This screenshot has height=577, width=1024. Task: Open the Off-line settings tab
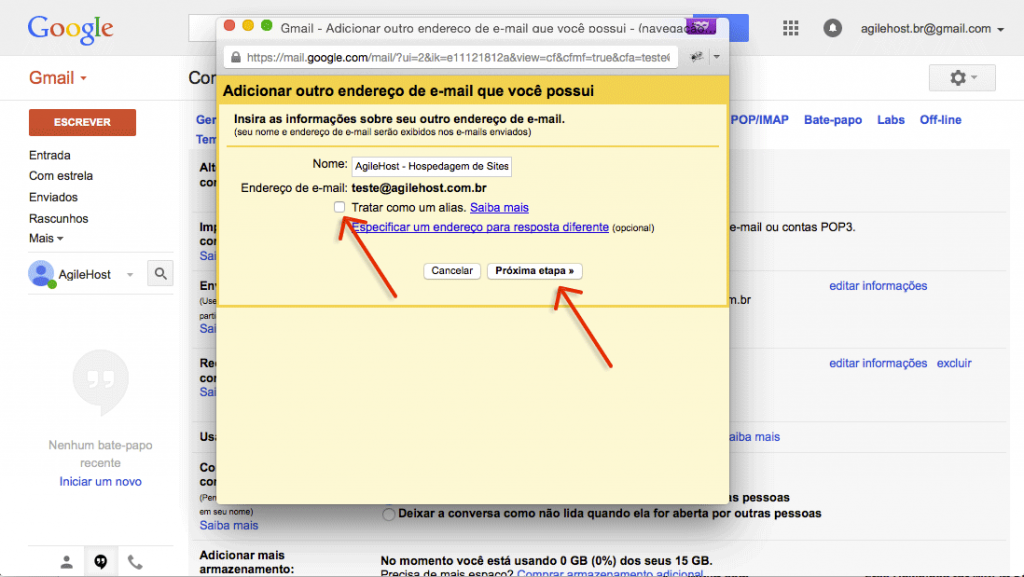[x=940, y=120]
